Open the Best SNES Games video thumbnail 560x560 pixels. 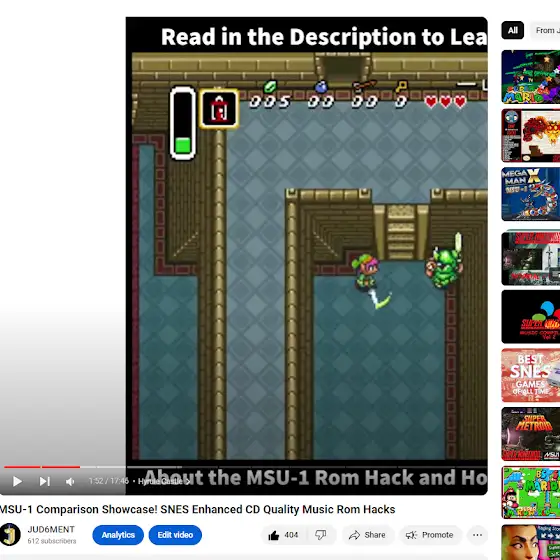pyautogui.click(x=531, y=375)
